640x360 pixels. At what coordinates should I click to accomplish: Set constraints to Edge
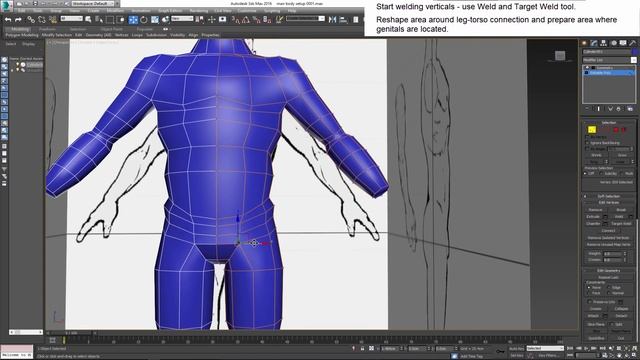coord(608,287)
